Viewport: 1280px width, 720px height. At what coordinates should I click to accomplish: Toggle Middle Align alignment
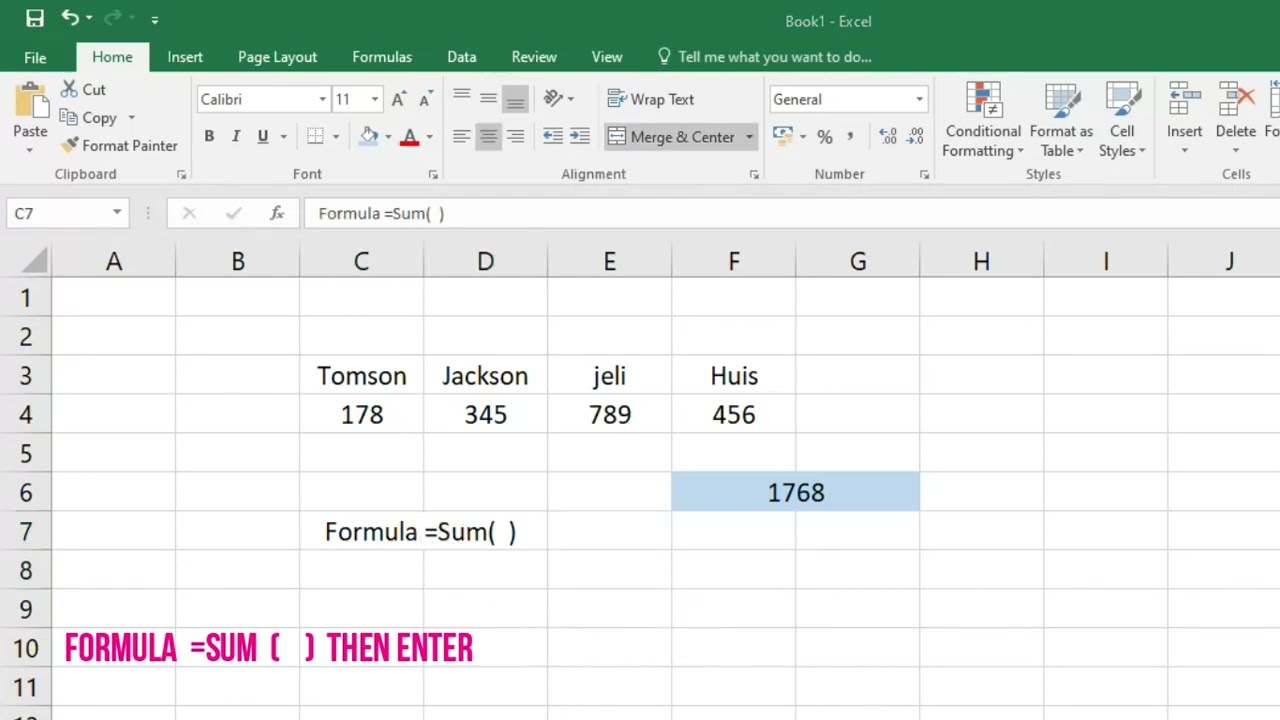[488, 98]
